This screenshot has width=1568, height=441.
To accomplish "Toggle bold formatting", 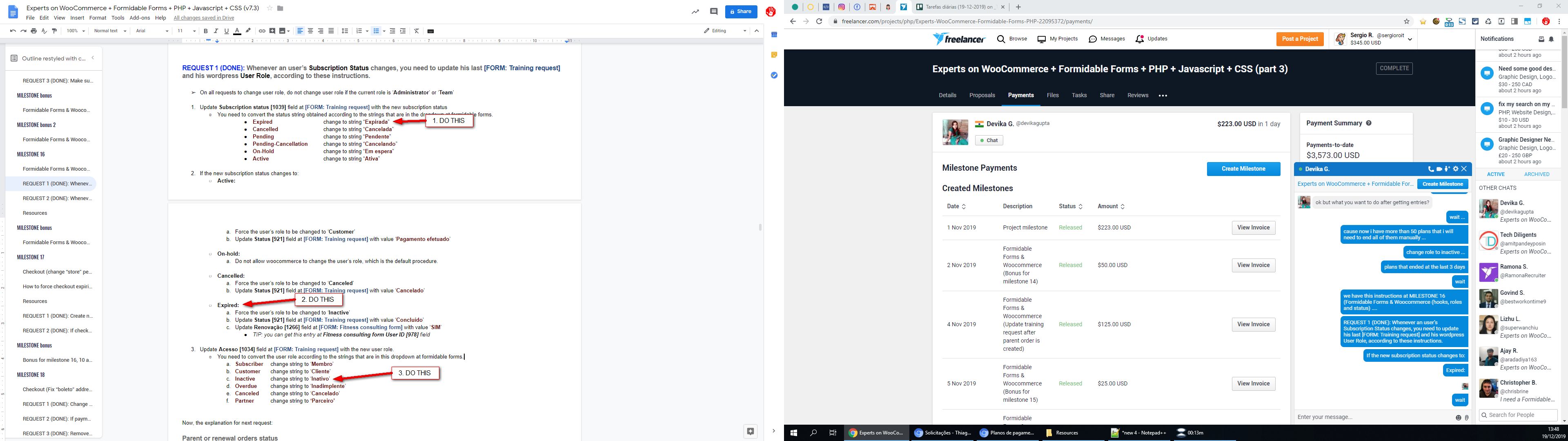I will (x=206, y=31).
